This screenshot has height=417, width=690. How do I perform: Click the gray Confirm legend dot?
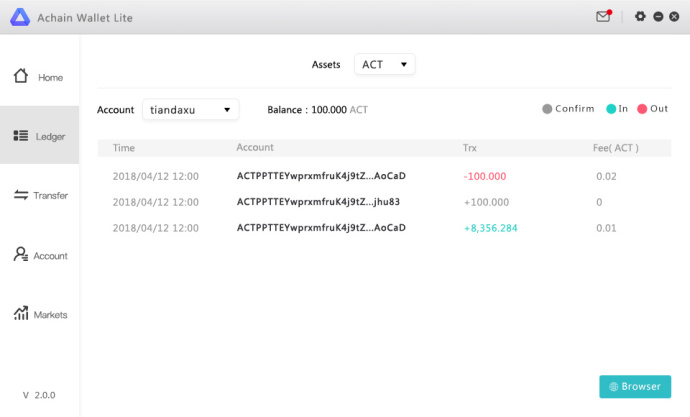[x=547, y=109]
